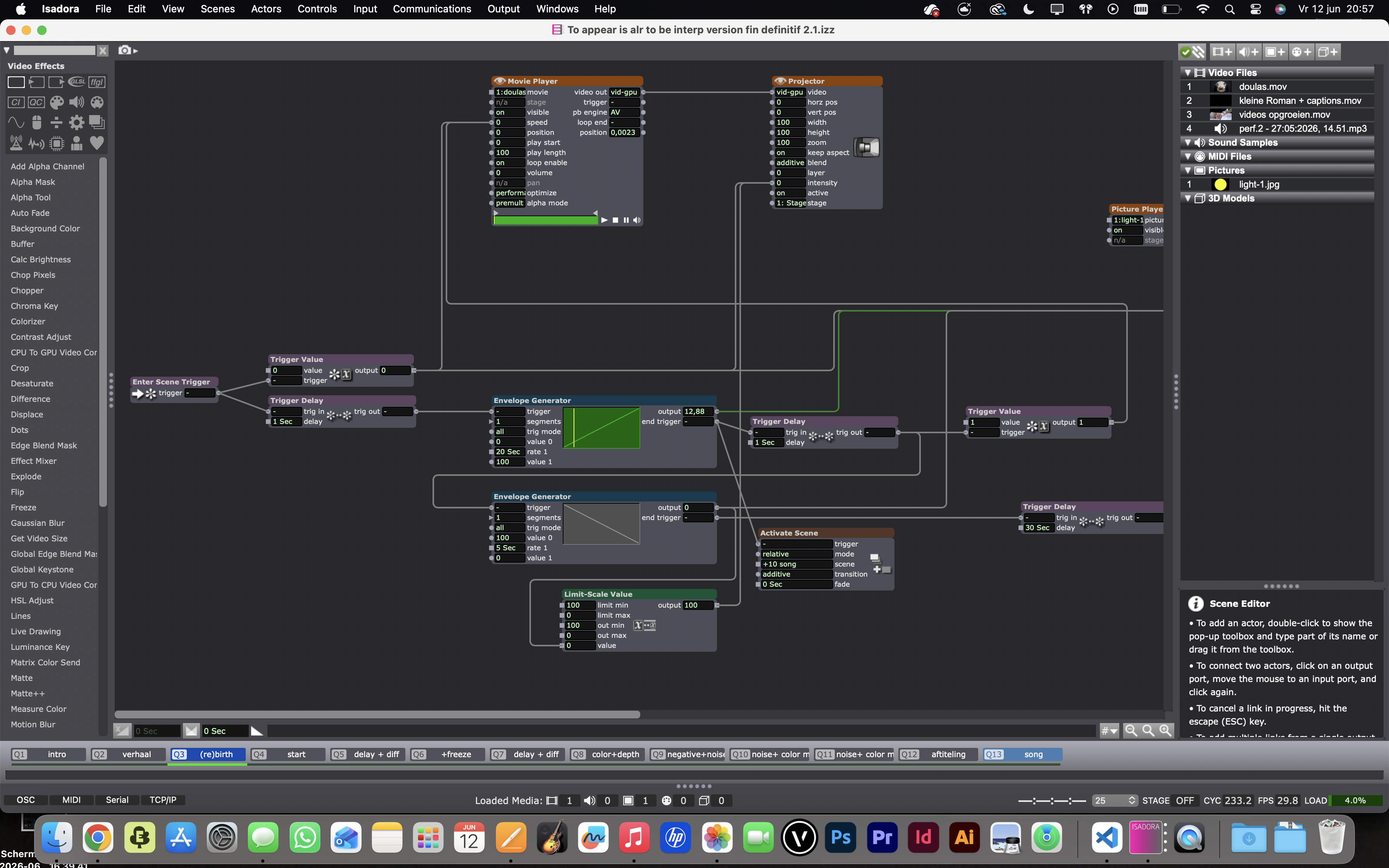The width and height of the screenshot is (1389, 868).
Task: Toggle the Movie Player eye icon
Action: click(x=499, y=81)
